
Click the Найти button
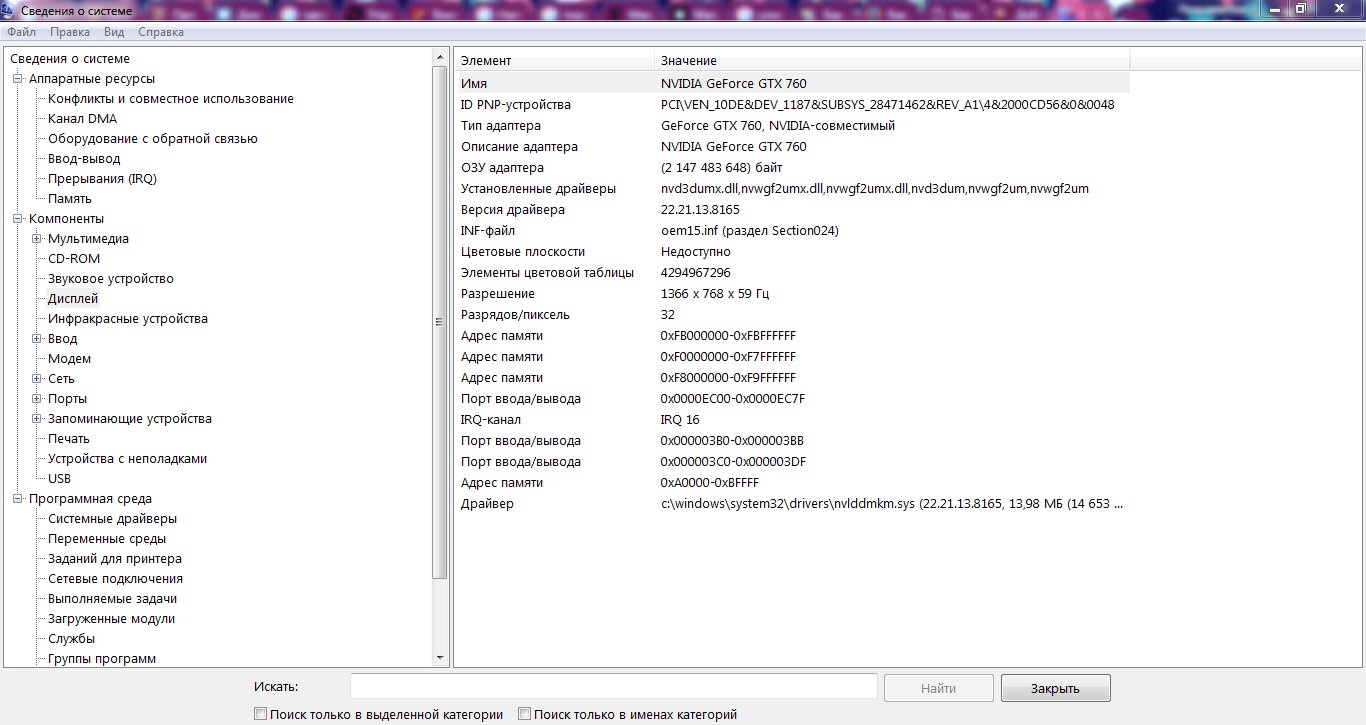point(938,688)
